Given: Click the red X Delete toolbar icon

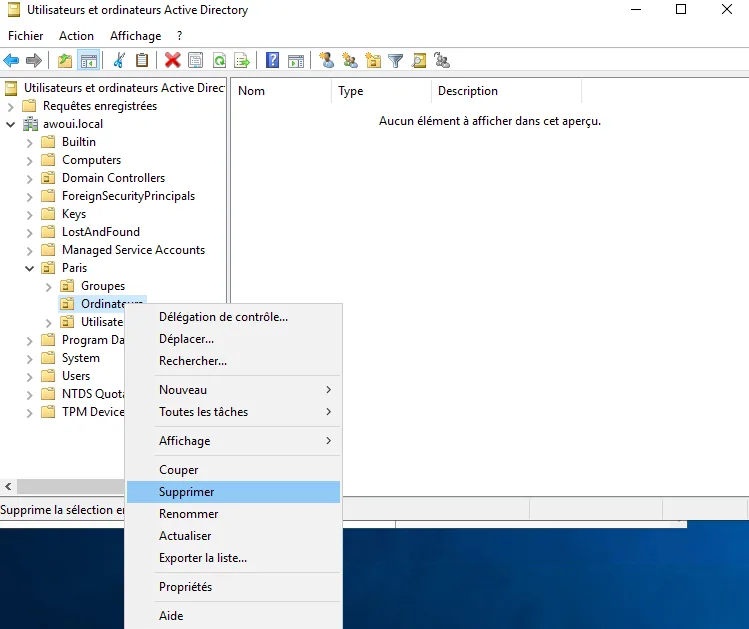Looking at the screenshot, I should [x=172, y=61].
